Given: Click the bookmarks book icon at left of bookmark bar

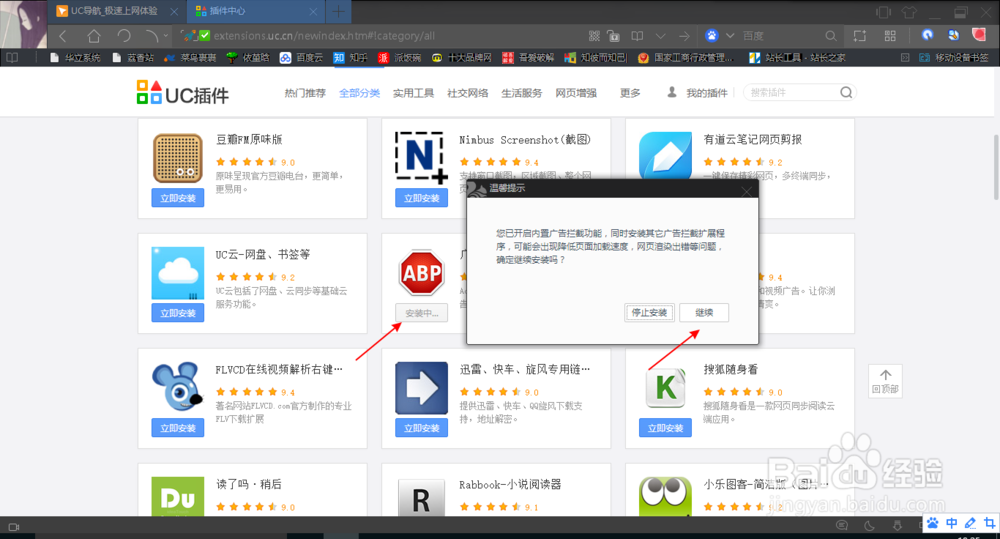Looking at the screenshot, I should (x=12, y=57).
